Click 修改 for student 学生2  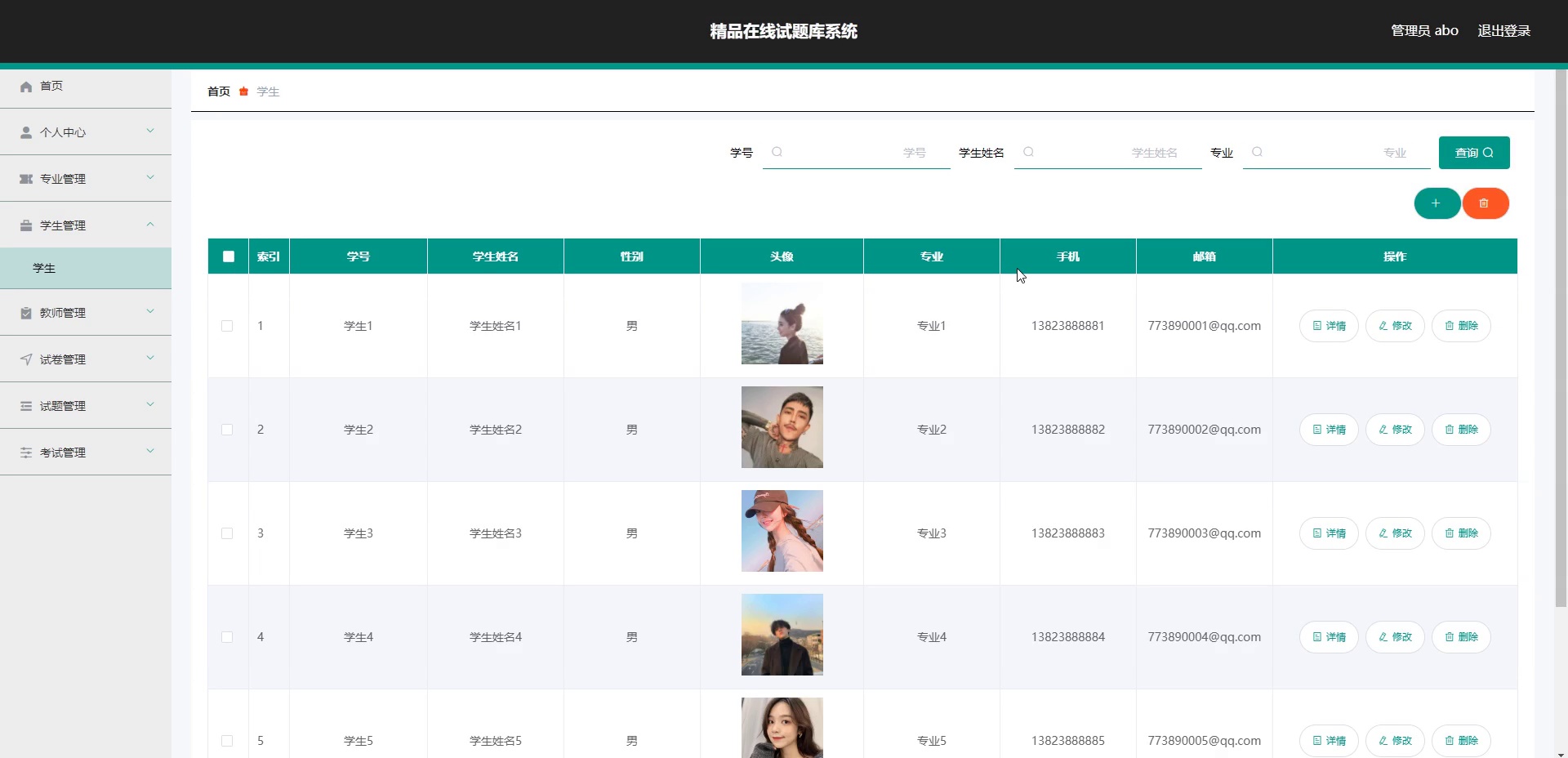tap(1395, 430)
